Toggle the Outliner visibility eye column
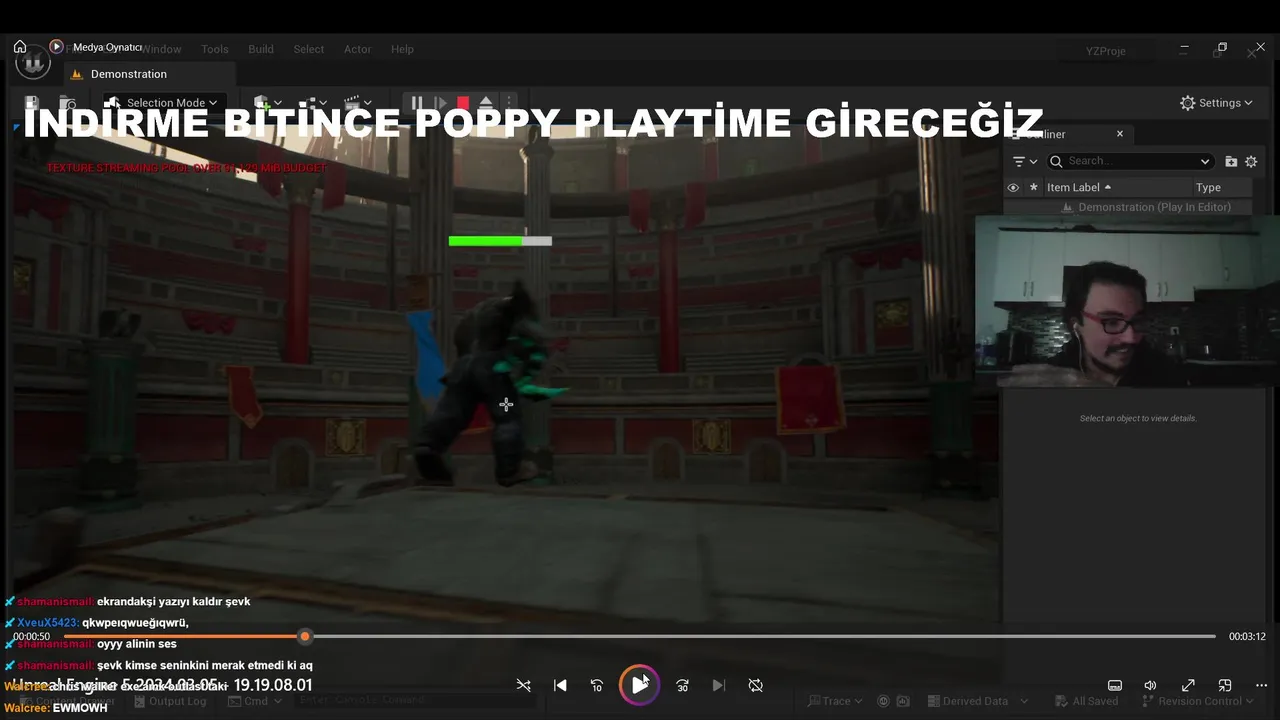Screen dimensions: 1280x720 pos(1013,187)
